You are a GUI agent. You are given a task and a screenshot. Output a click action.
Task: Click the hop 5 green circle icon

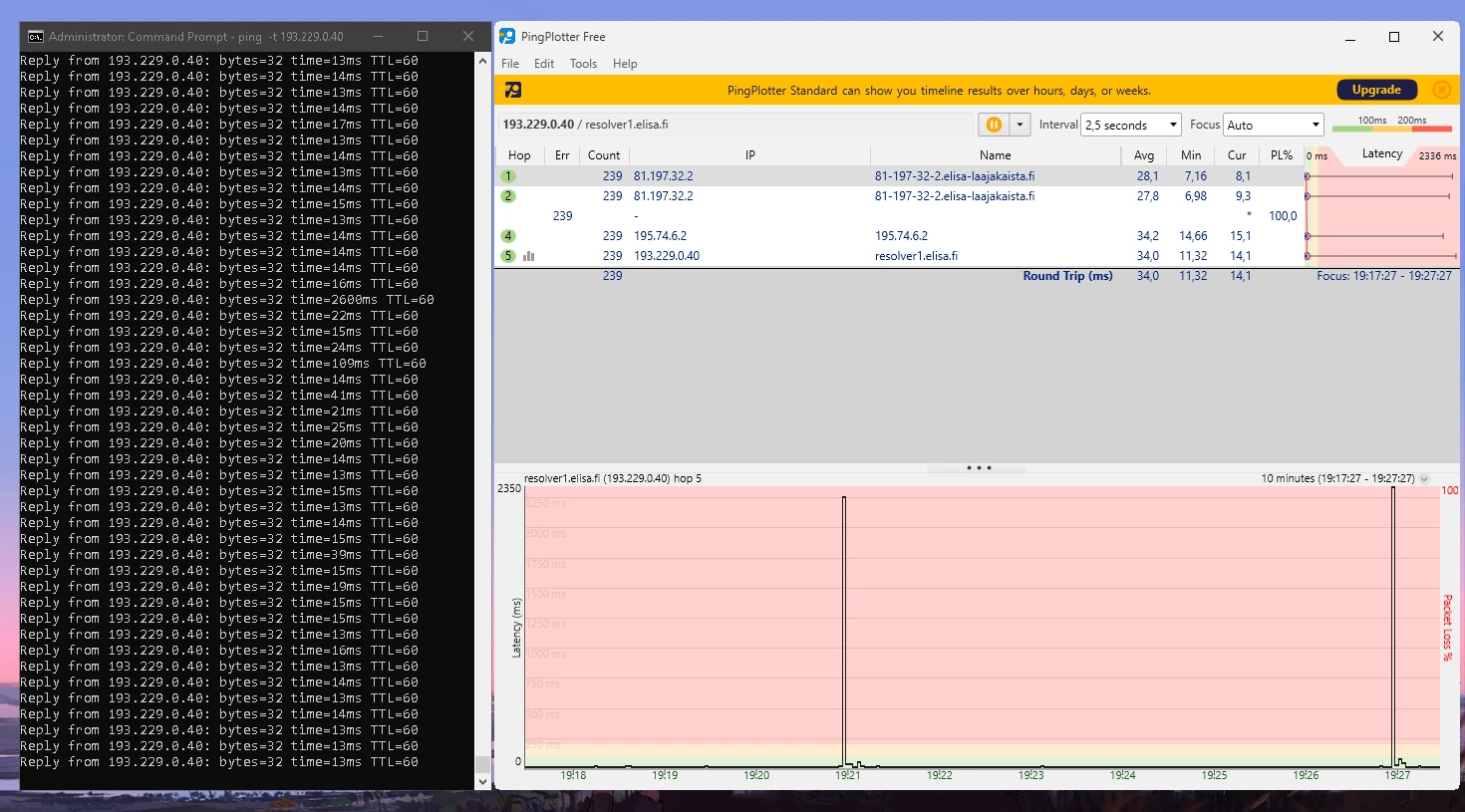[x=508, y=256]
